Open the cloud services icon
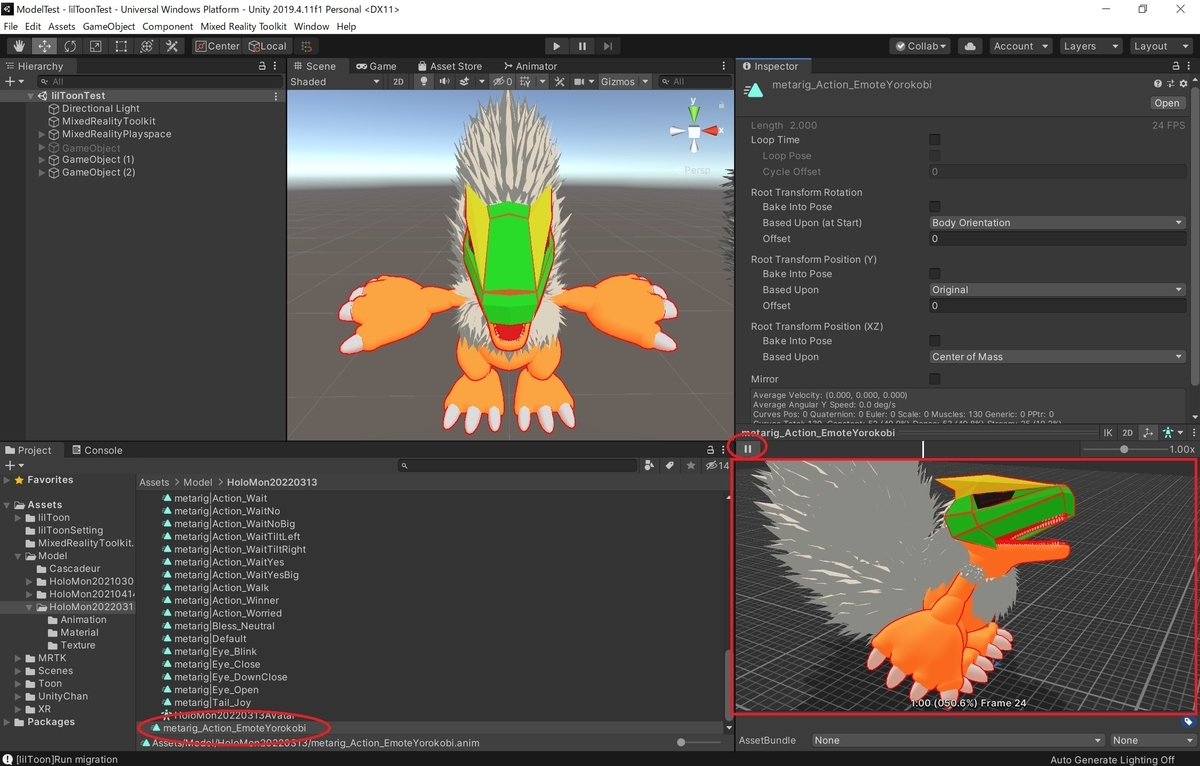1200x766 pixels. tap(969, 46)
